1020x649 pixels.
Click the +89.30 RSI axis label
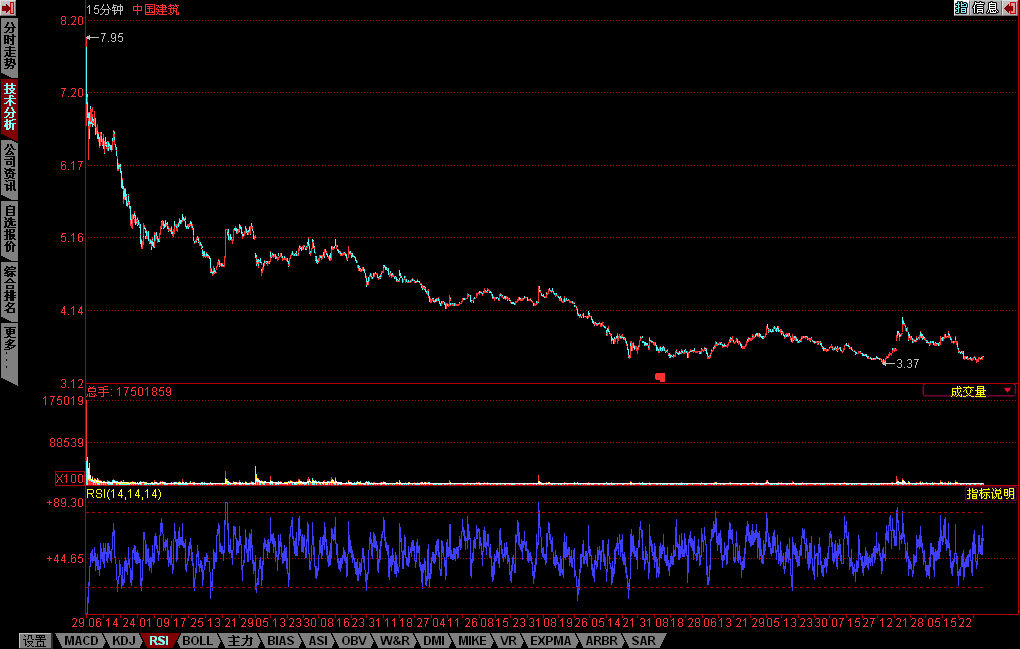(x=65, y=503)
